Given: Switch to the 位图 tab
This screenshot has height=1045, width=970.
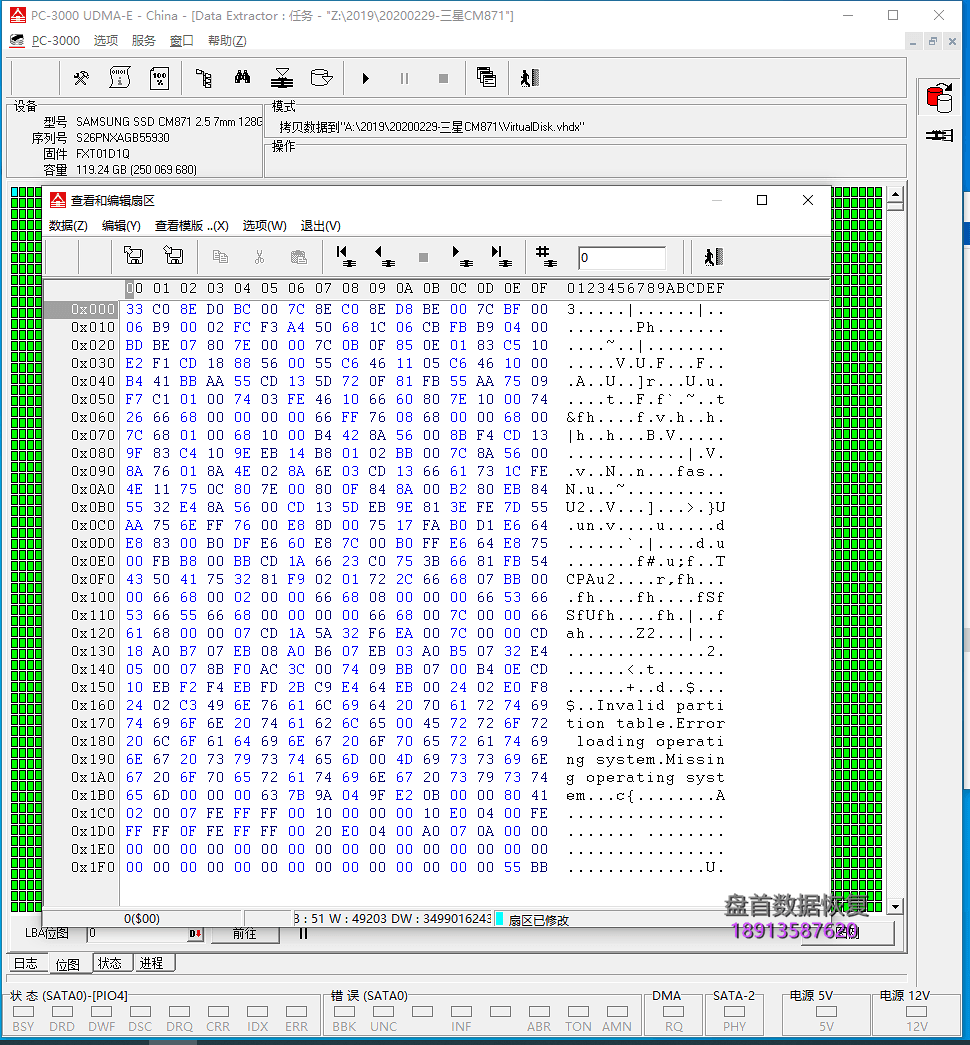Looking at the screenshot, I should click(x=68, y=964).
